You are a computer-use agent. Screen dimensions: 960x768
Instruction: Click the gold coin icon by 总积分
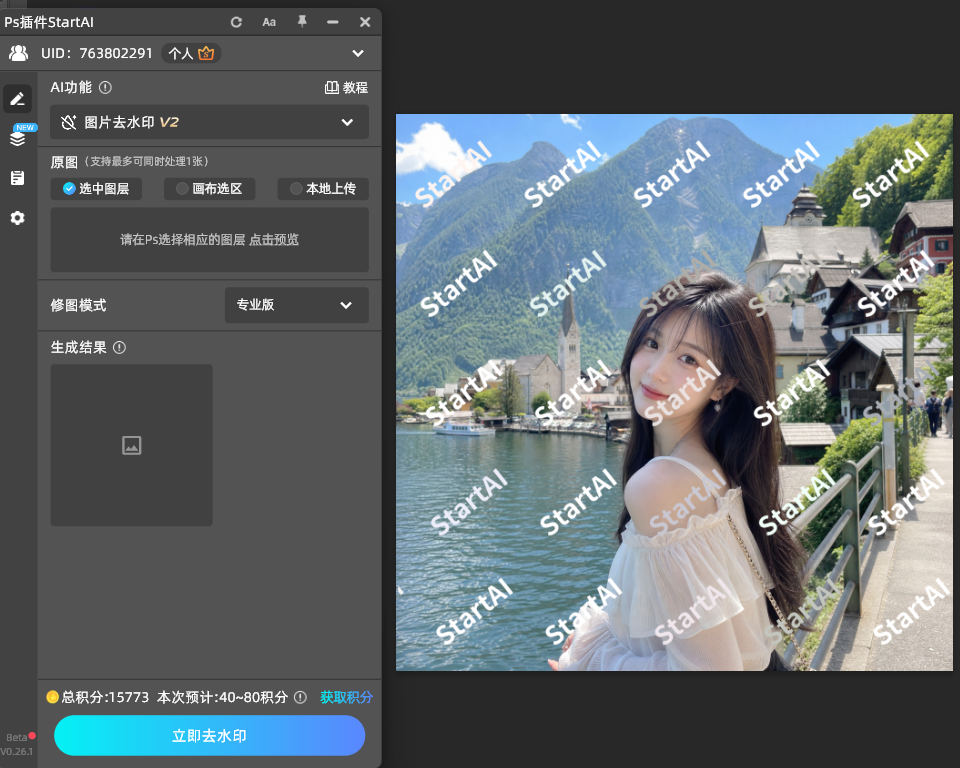click(53, 697)
